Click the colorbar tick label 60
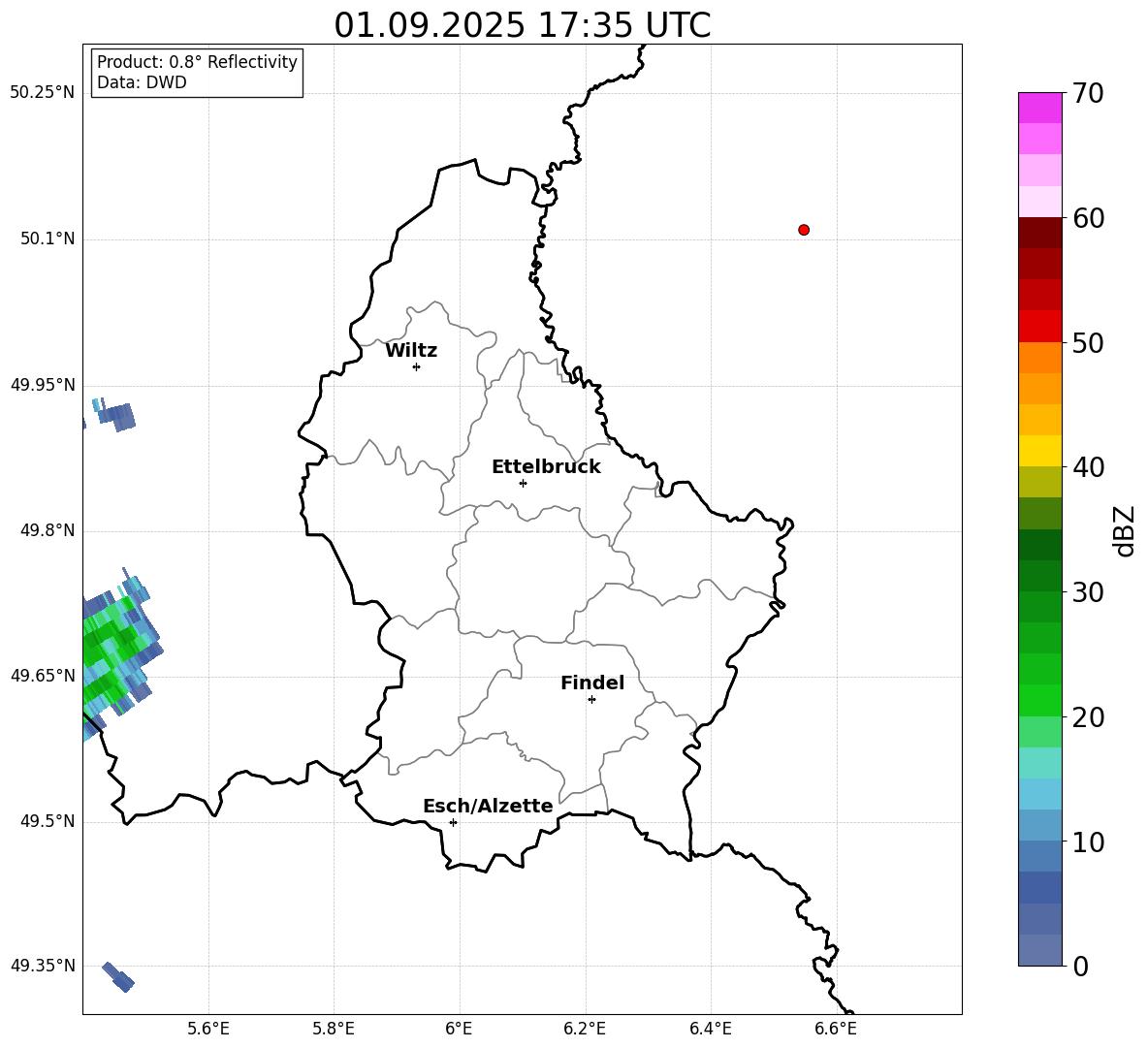 pyautogui.click(x=1088, y=218)
